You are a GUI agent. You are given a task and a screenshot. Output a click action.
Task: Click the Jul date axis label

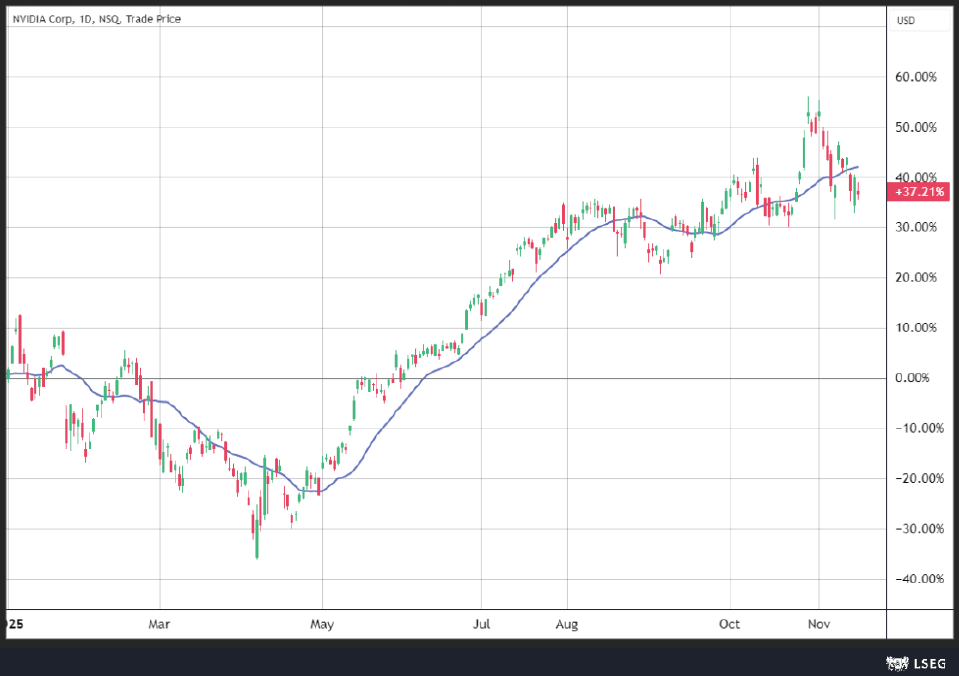tap(481, 624)
